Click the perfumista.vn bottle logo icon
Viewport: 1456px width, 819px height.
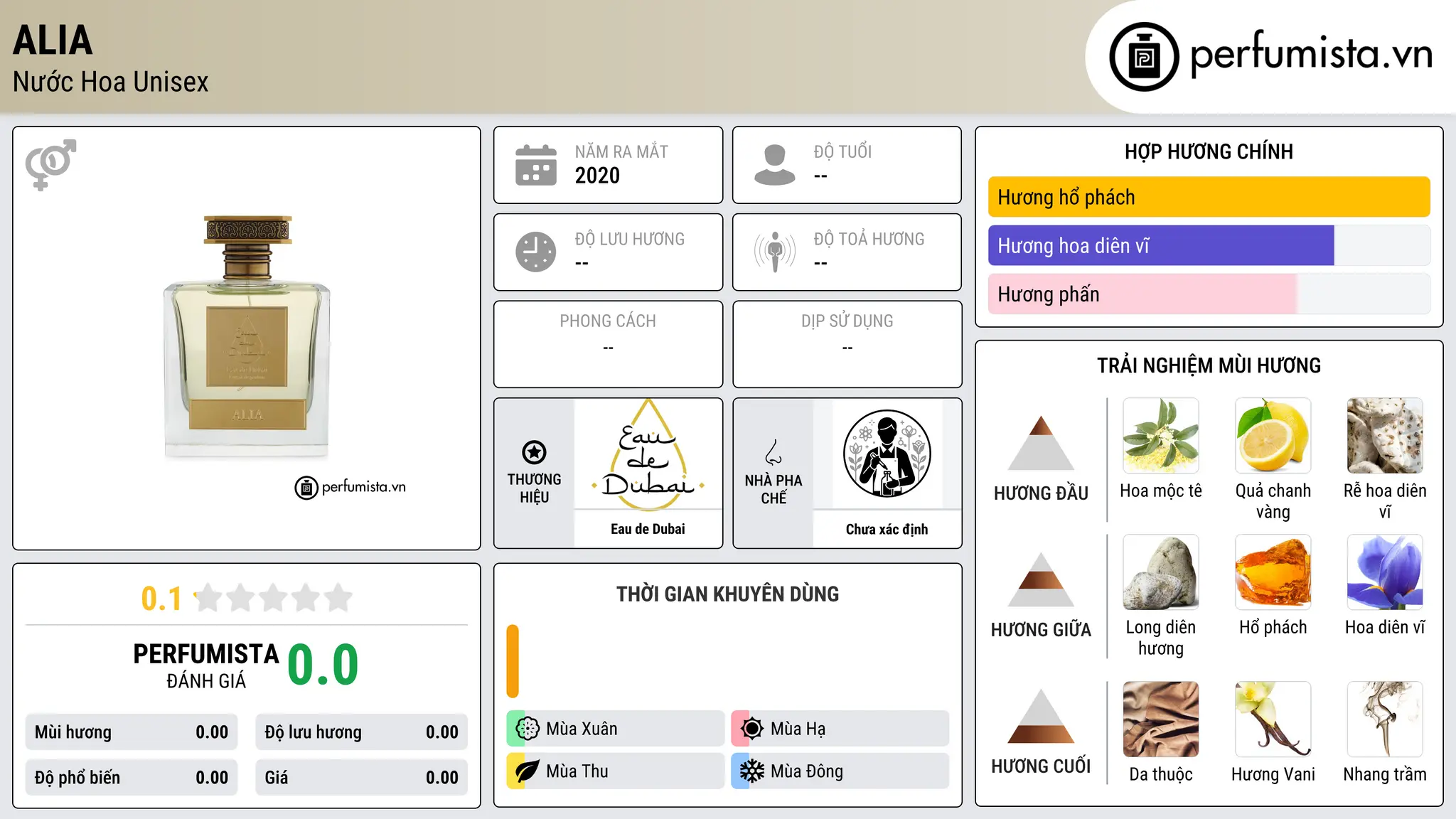pos(1144,57)
